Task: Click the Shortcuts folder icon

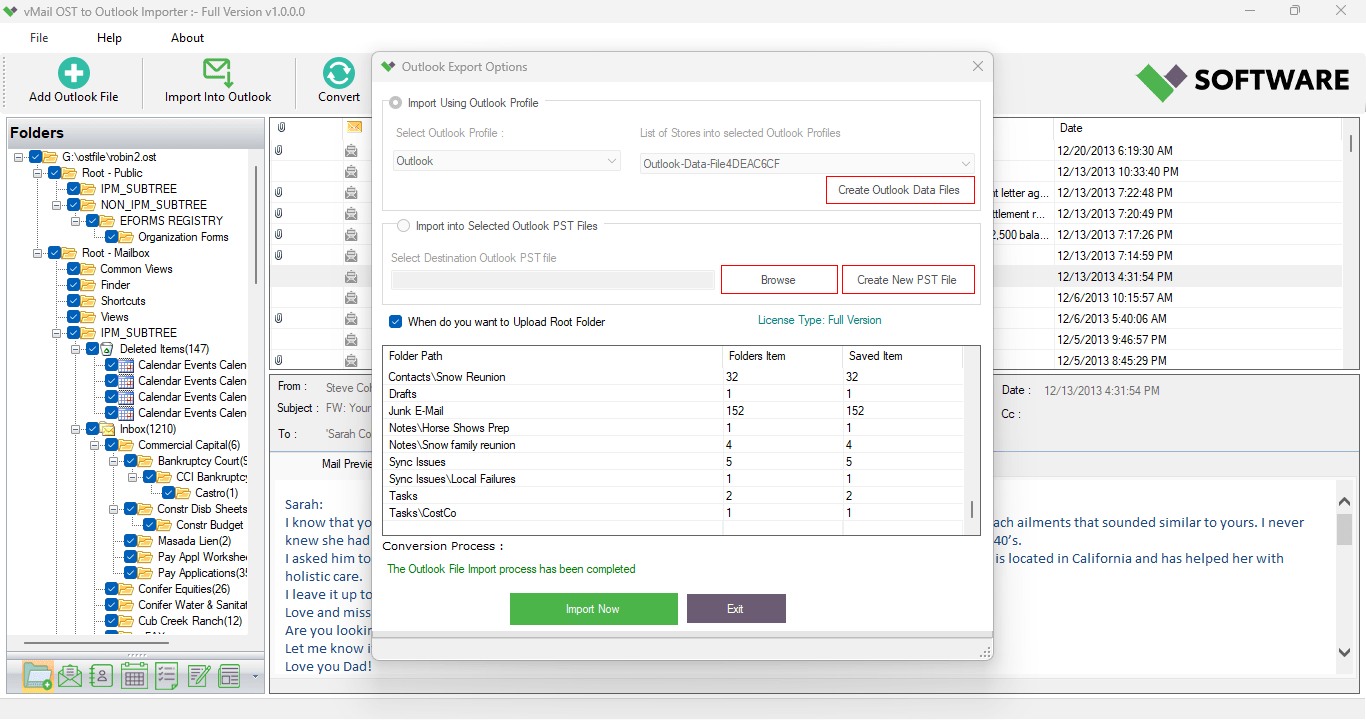Action: [88, 301]
